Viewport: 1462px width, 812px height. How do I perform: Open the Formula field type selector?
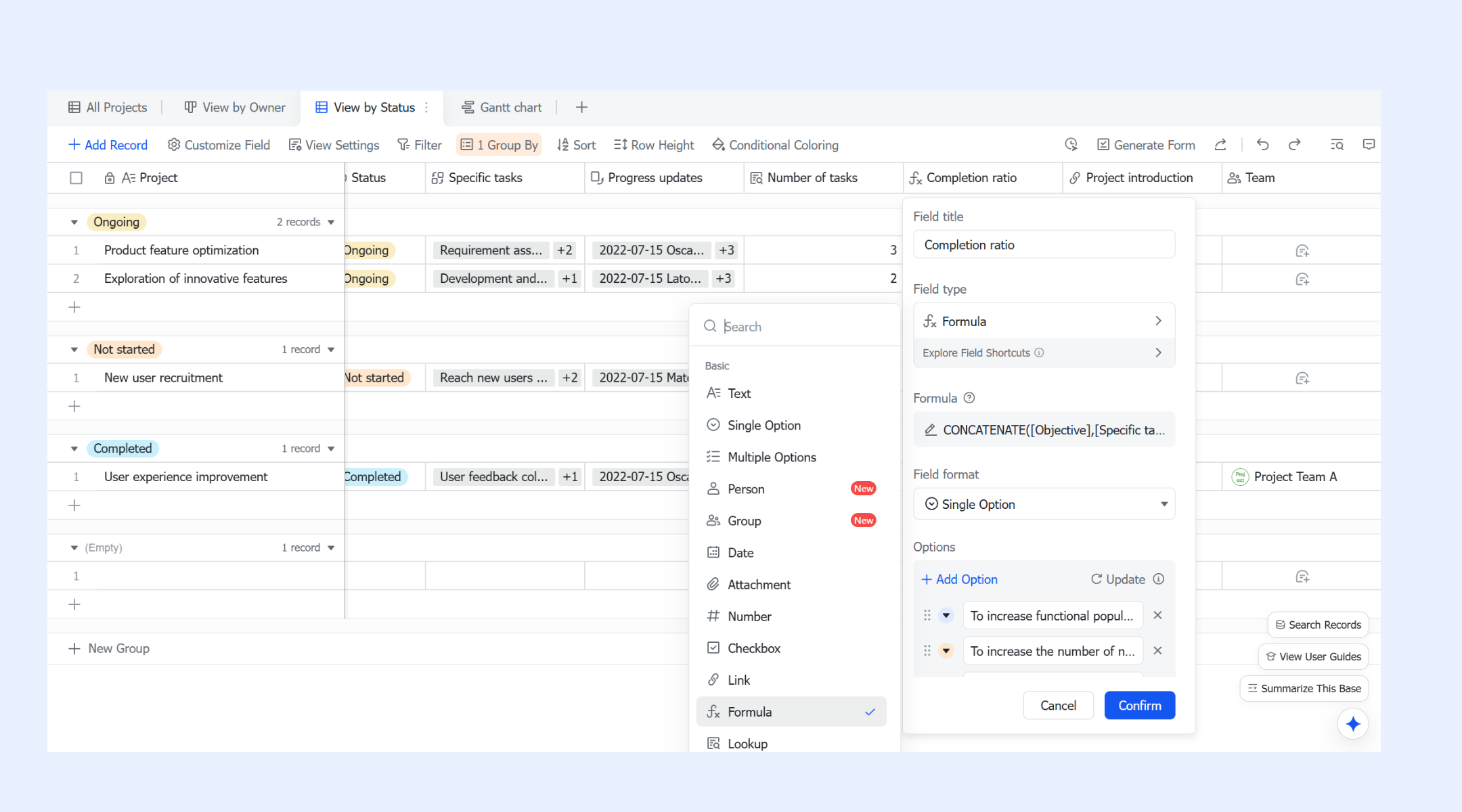[x=1044, y=321]
